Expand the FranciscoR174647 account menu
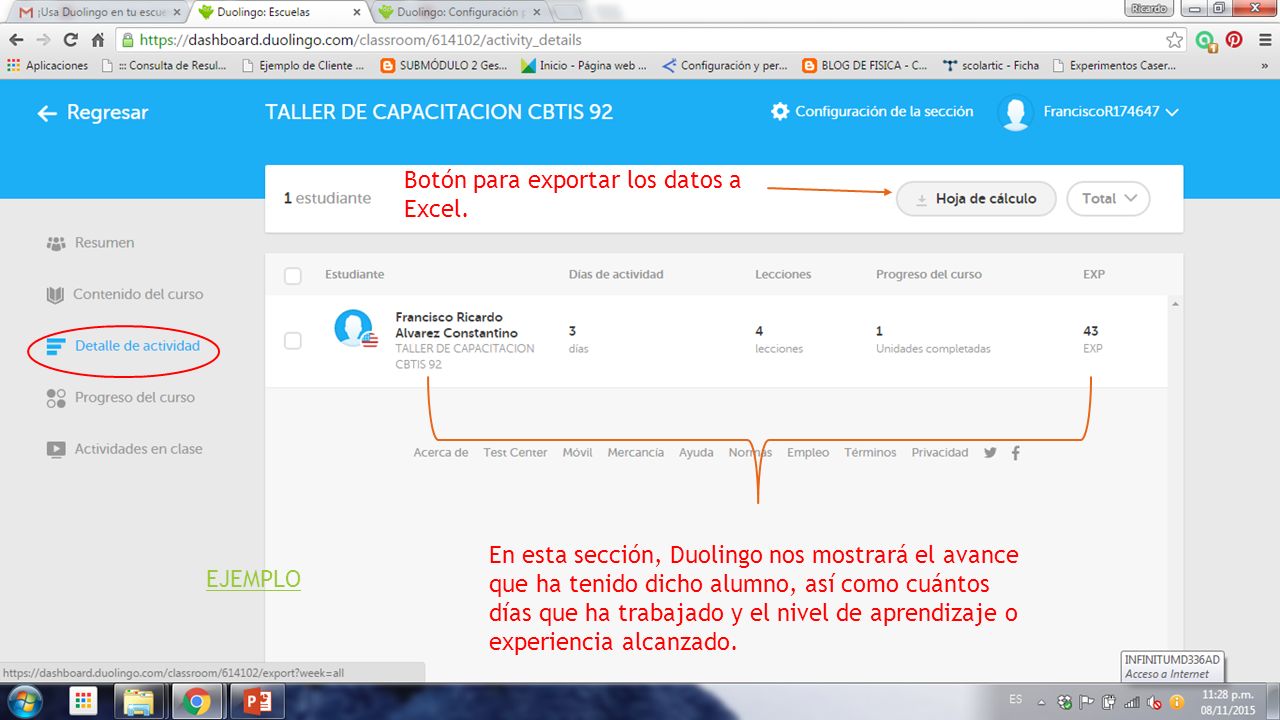This screenshot has height=720, width=1280. click(x=1172, y=112)
